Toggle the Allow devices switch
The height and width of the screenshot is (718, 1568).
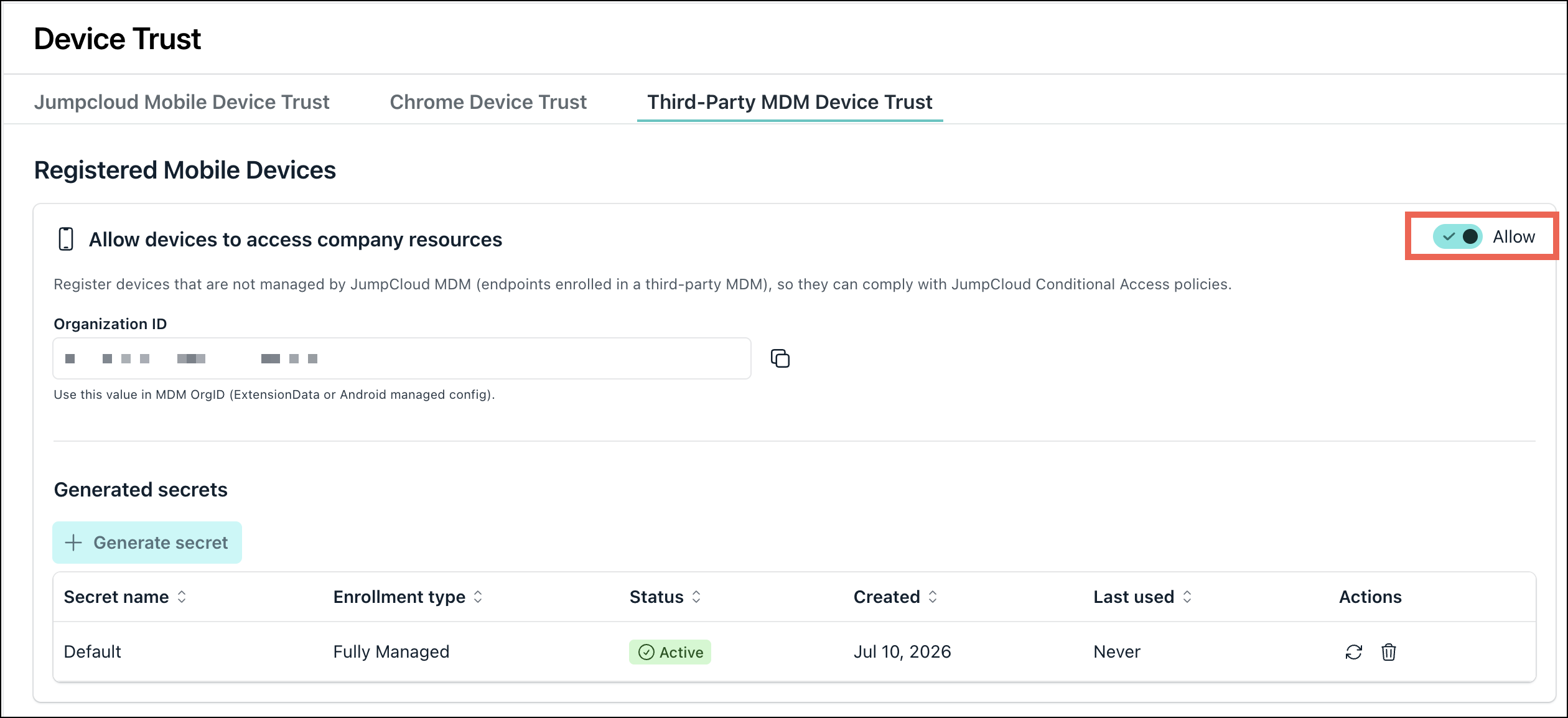click(x=1458, y=236)
